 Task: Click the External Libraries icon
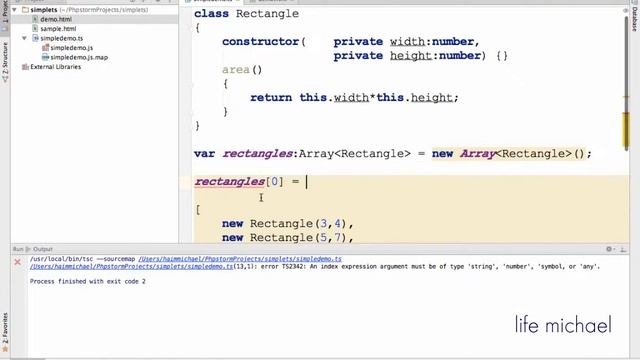25,67
